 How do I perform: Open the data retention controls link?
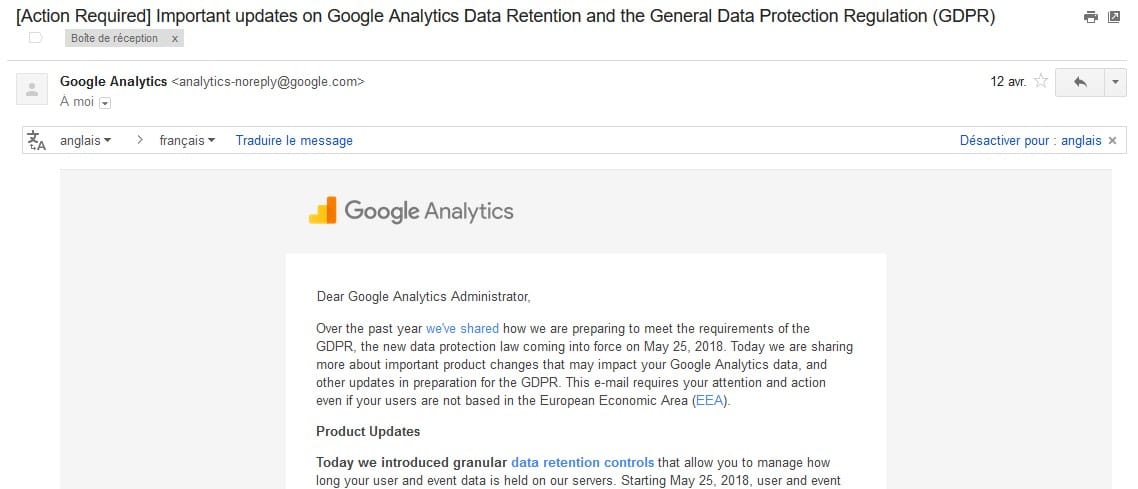[x=582, y=463]
